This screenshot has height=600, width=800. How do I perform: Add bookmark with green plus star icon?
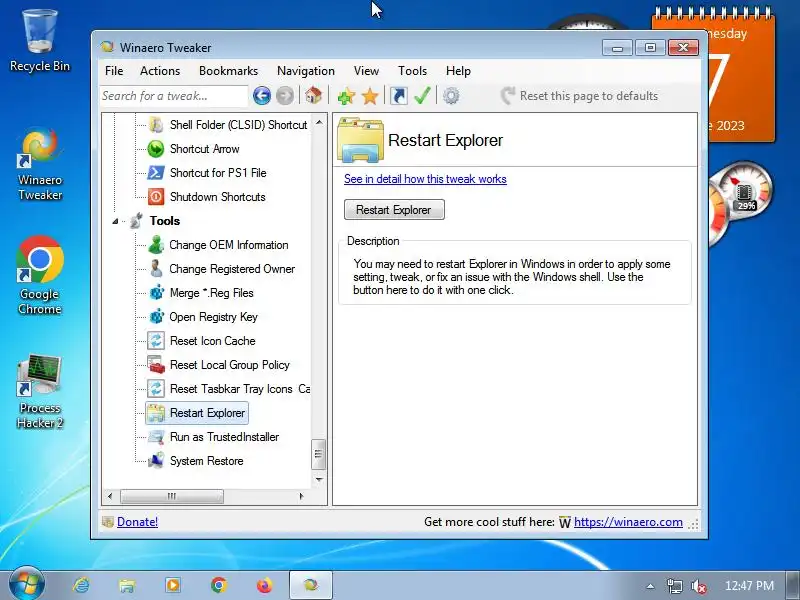point(346,95)
